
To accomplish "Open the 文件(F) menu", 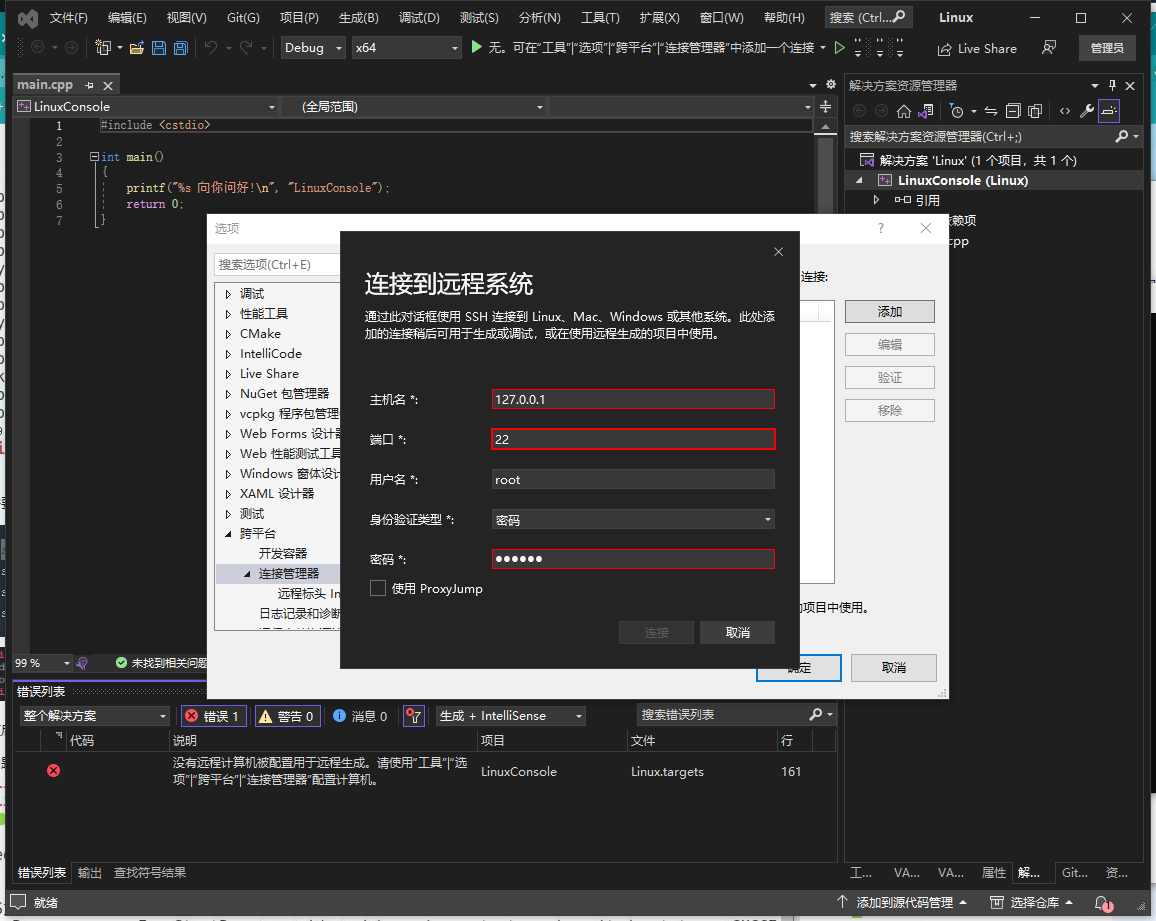I will (x=68, y=18).
